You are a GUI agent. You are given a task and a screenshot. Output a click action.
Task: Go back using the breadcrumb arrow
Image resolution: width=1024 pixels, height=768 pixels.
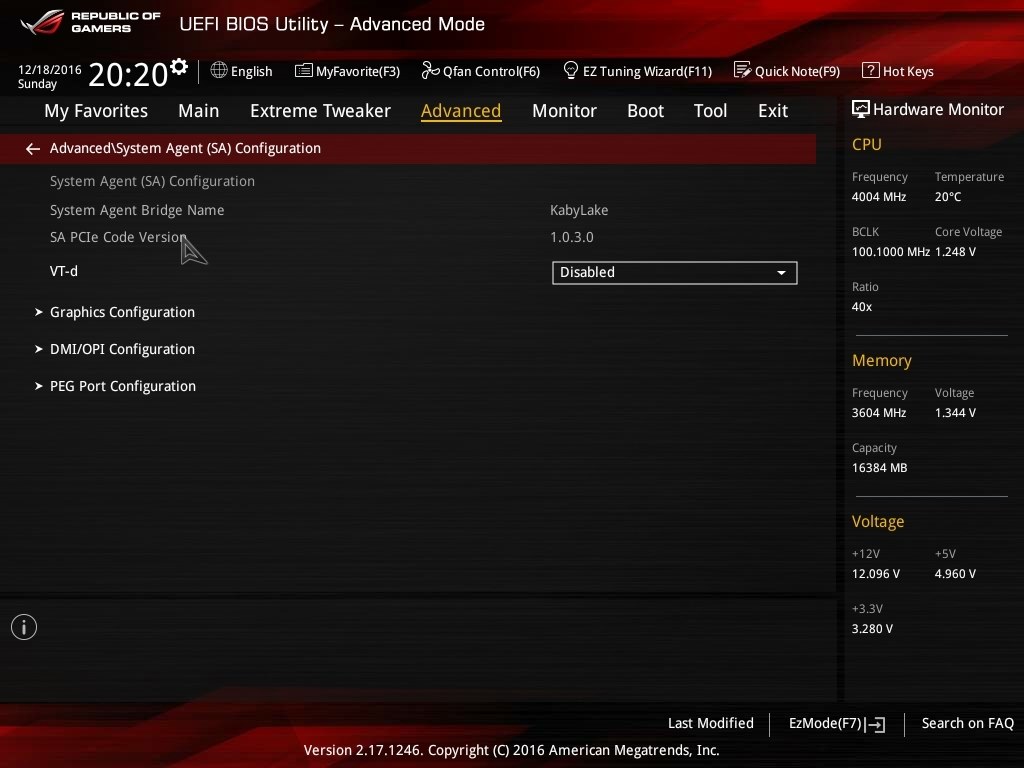click(x=32, y=148)
